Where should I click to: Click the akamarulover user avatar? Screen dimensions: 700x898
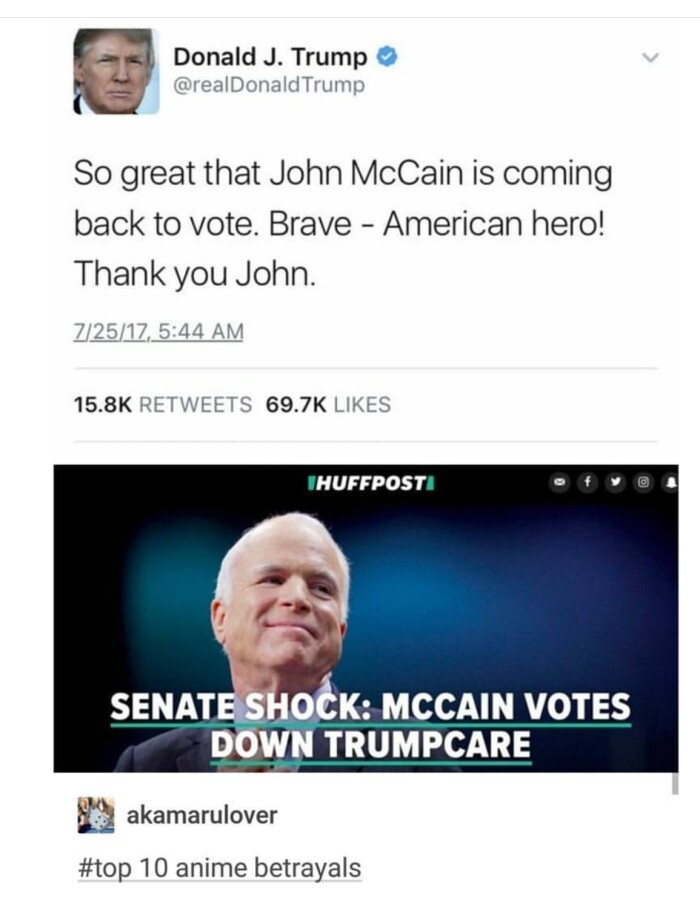(x=96, y=814)
